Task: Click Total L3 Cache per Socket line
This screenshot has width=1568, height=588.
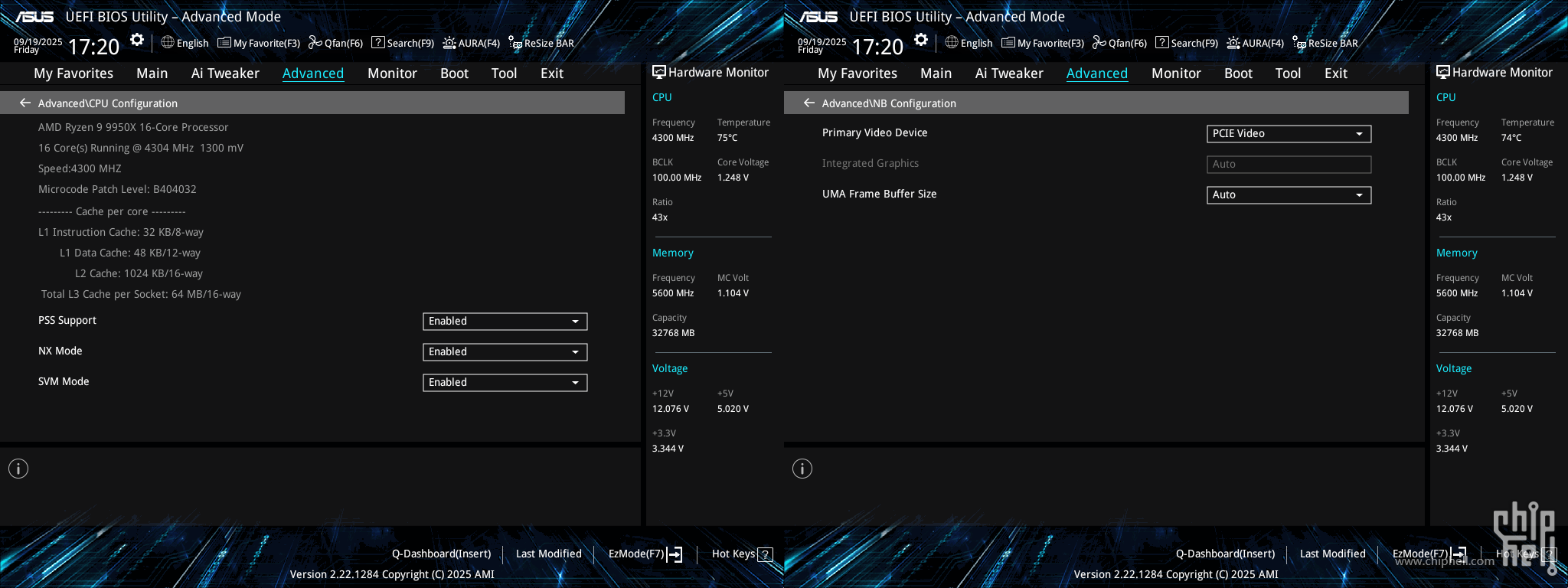Action: 141,294
